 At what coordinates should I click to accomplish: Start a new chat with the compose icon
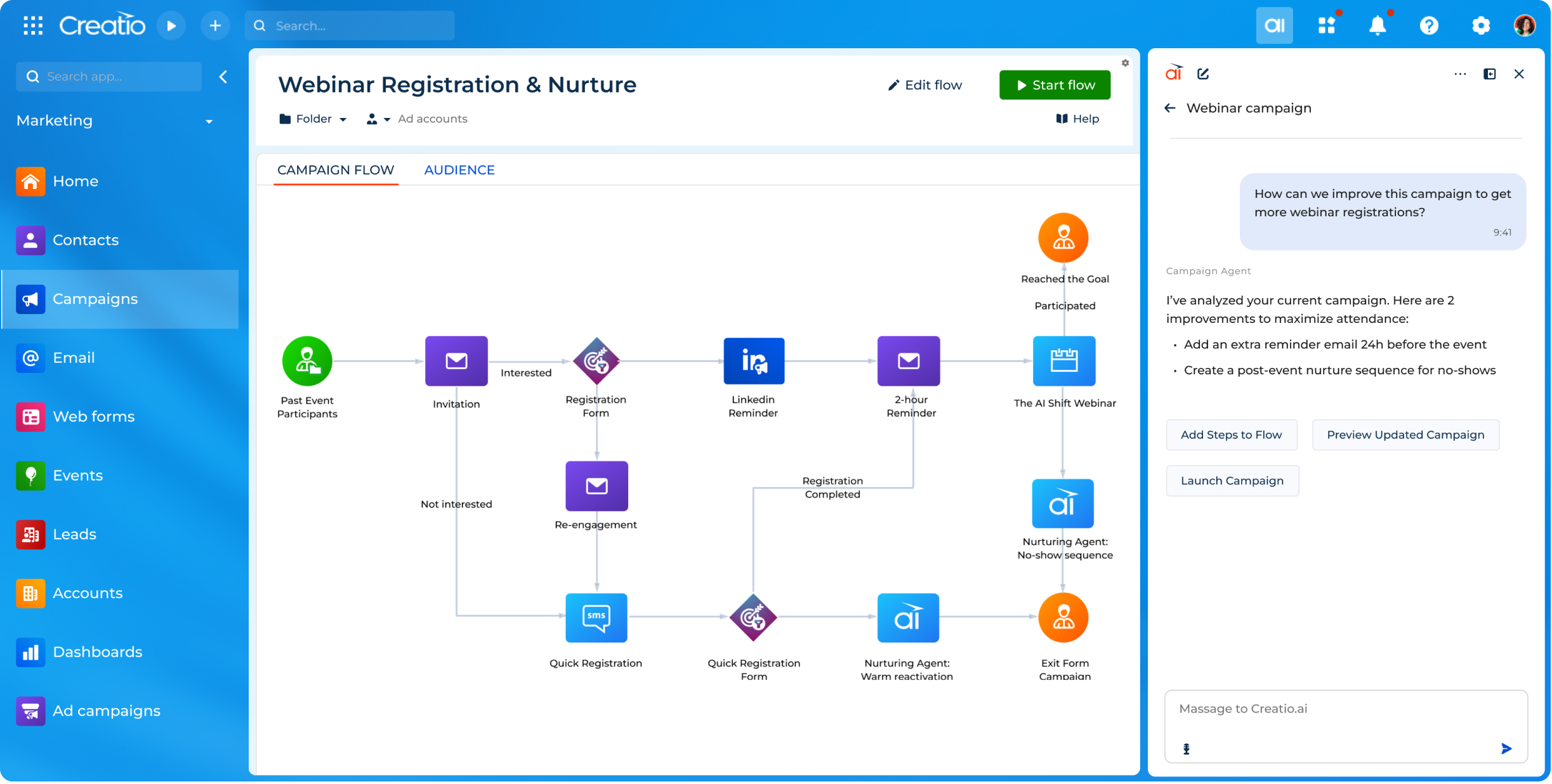(1203, 74)
